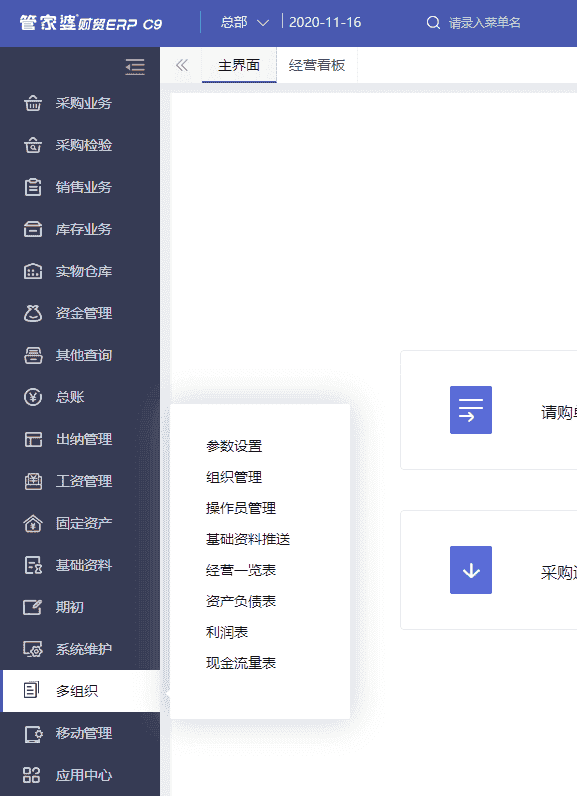Click the 实物仓库 warehouse icon
This screenshot has height=796, width=577.
pos(33,271)
